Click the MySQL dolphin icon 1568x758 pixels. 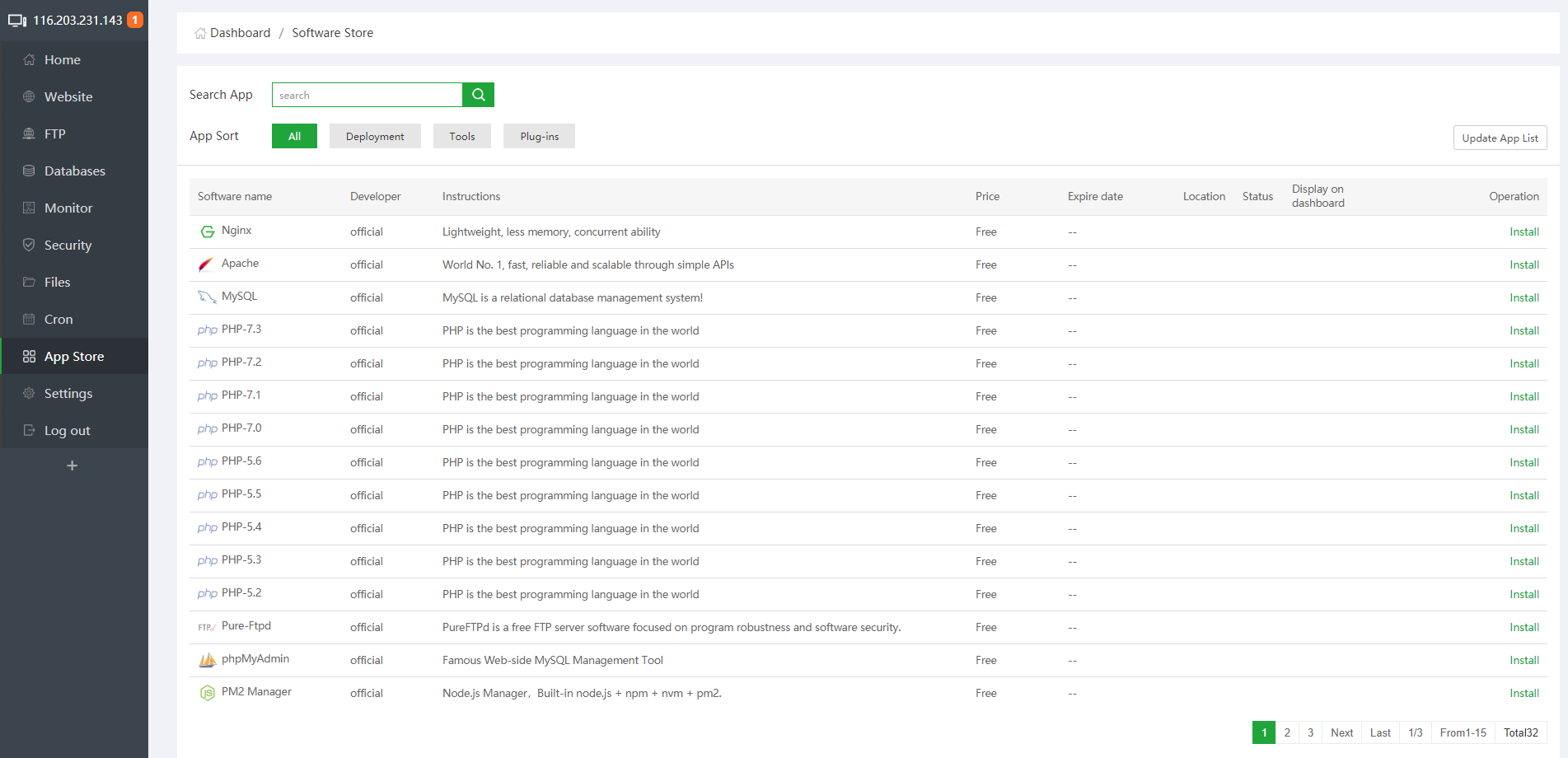[206, 297]
